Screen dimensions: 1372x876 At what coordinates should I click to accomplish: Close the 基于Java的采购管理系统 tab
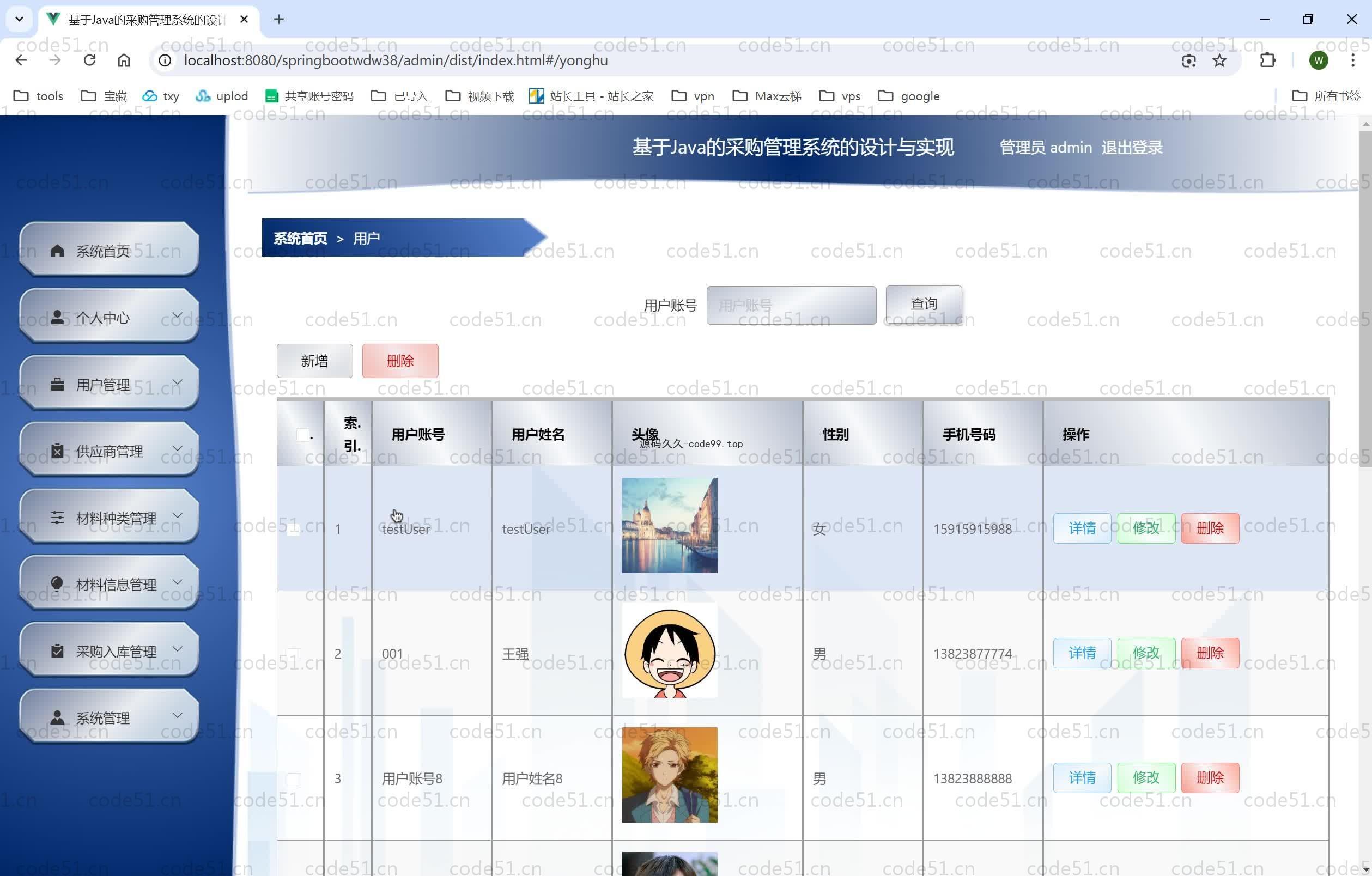244,20
